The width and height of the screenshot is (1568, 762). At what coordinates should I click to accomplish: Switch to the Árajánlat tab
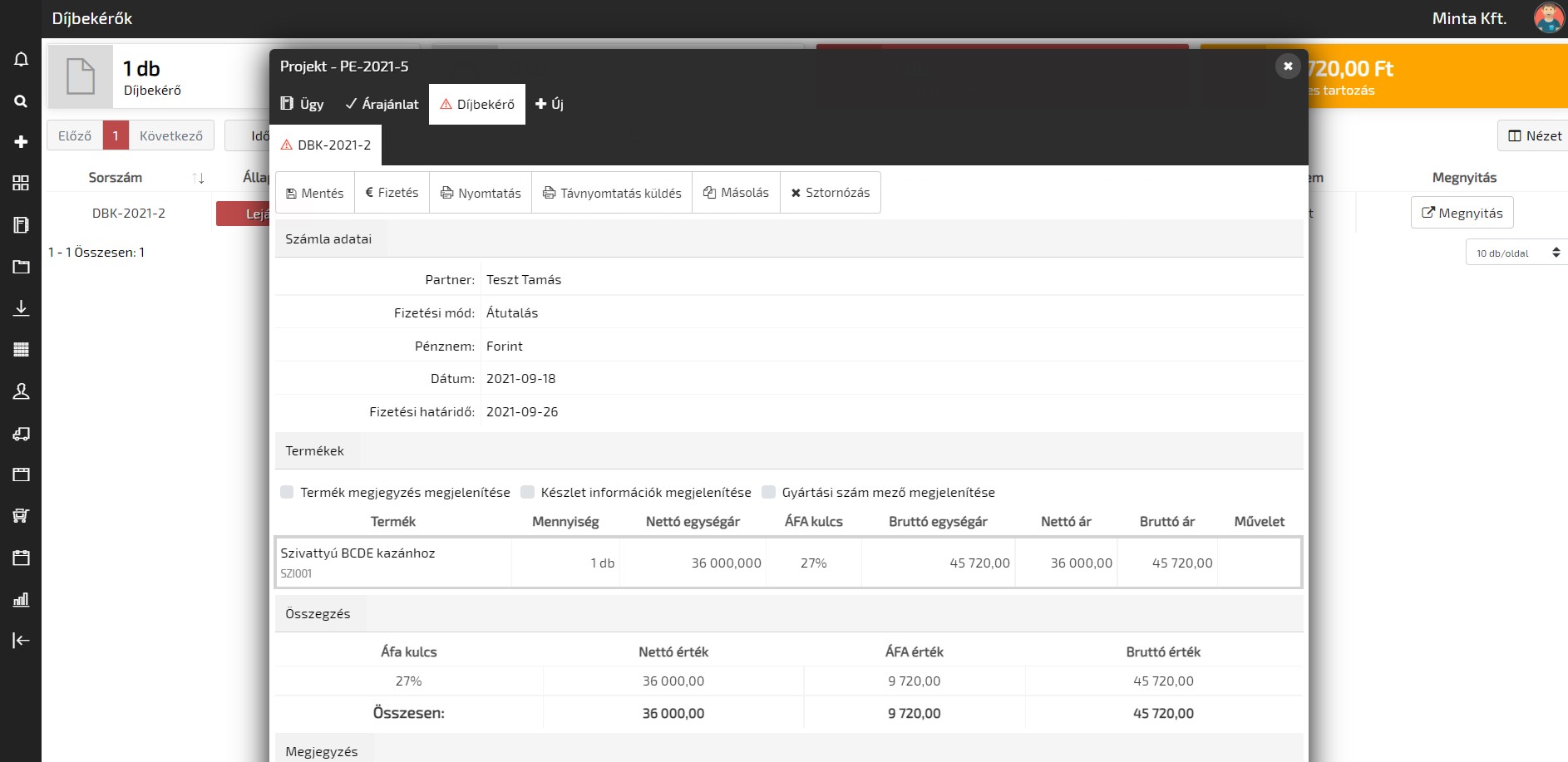click(382, 104)
